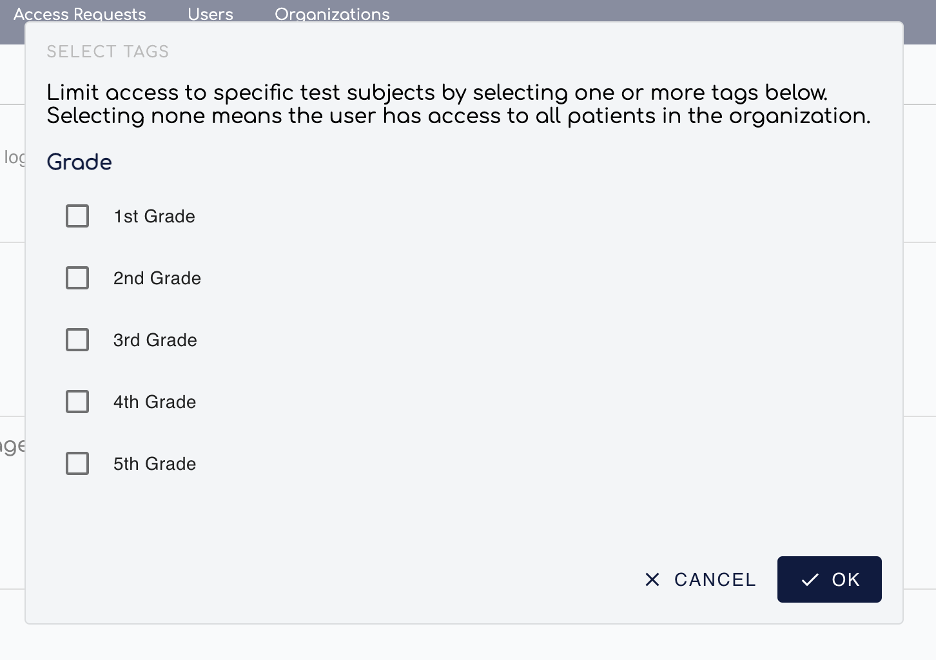Click the CANCEL button text

pyautogui.click(x=715, y=580)
